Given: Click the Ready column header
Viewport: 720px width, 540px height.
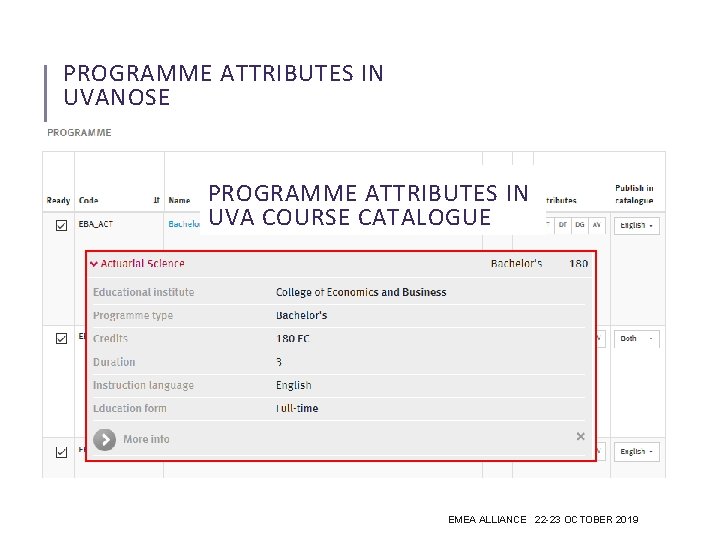Looking at the screenshot, I should pyautogui.click(x=58, y=201).
